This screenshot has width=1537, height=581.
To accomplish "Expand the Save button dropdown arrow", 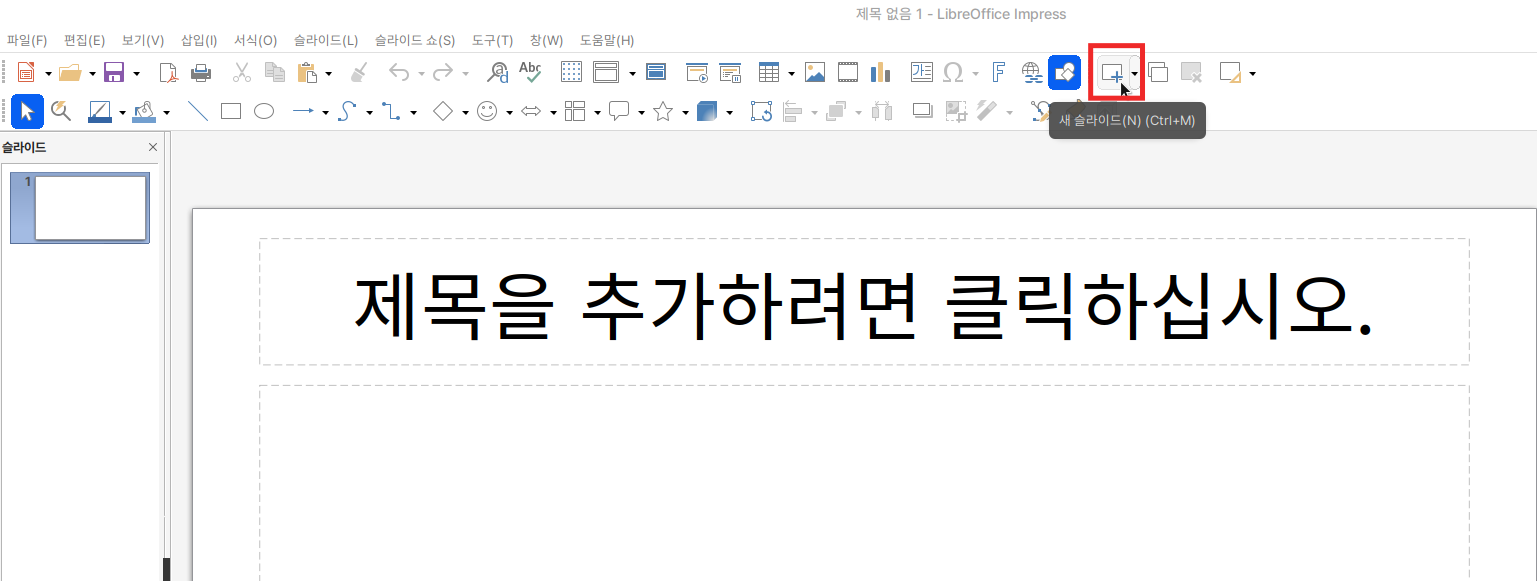I will tap(136, 74).
